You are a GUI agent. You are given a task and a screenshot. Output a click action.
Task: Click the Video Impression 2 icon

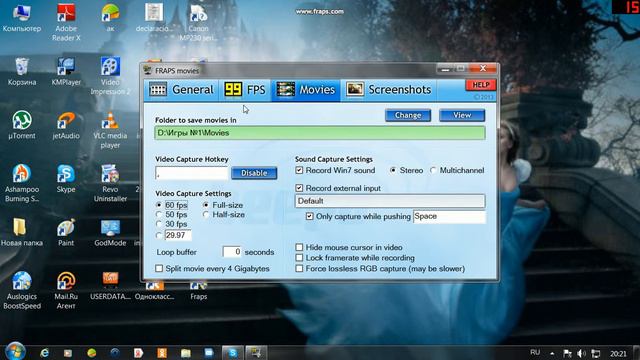110,76
